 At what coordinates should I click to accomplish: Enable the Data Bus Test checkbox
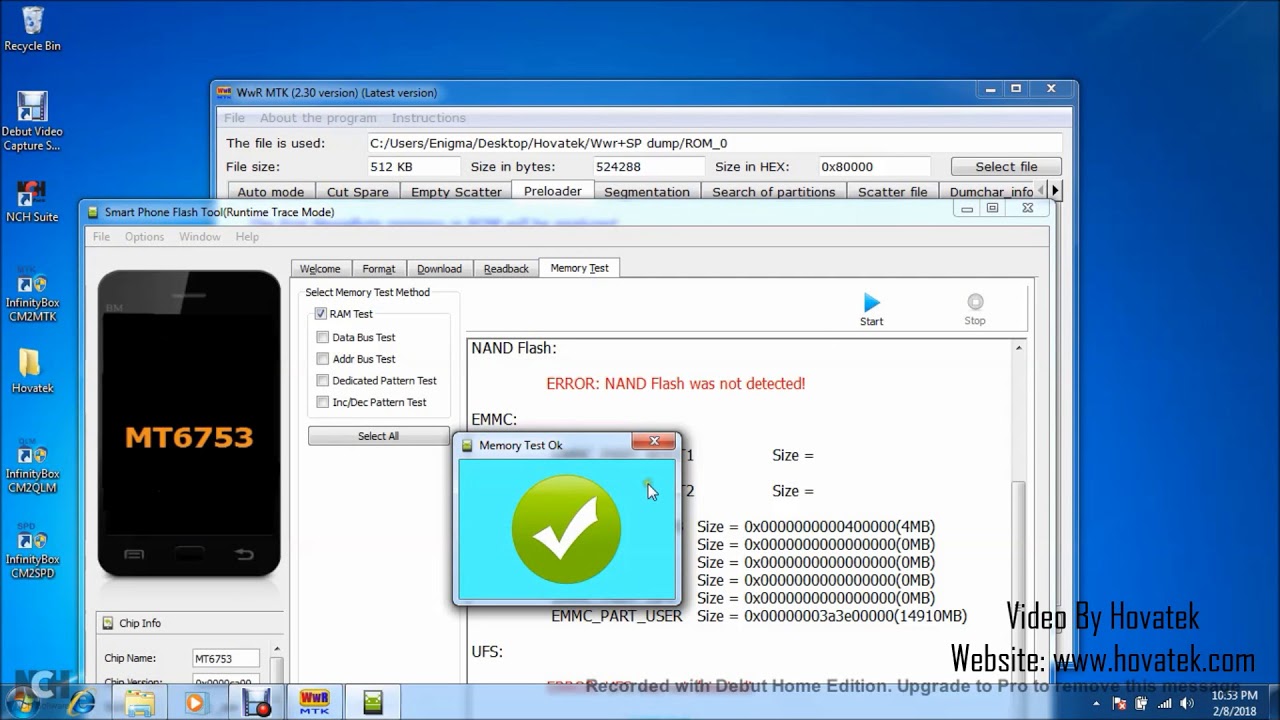pos(322,337)
